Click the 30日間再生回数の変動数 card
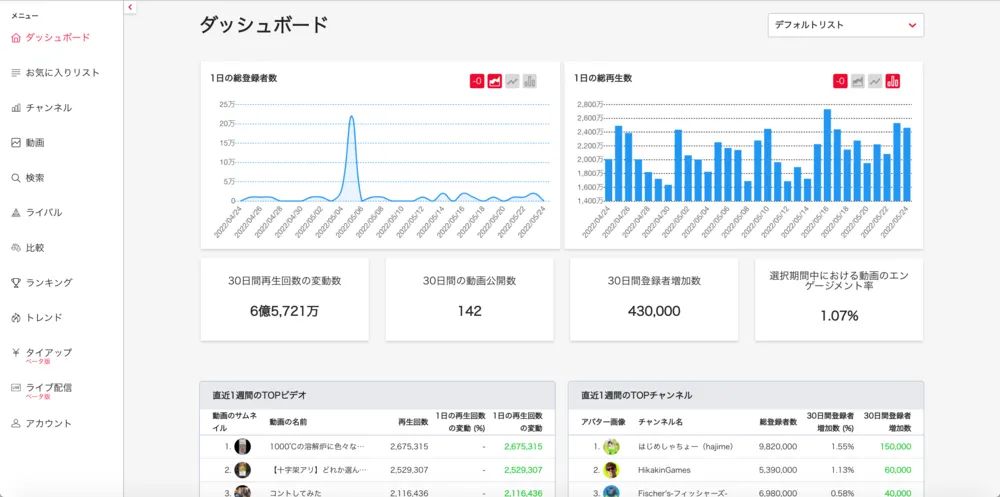1000x497 pixels. pos(284,299)
